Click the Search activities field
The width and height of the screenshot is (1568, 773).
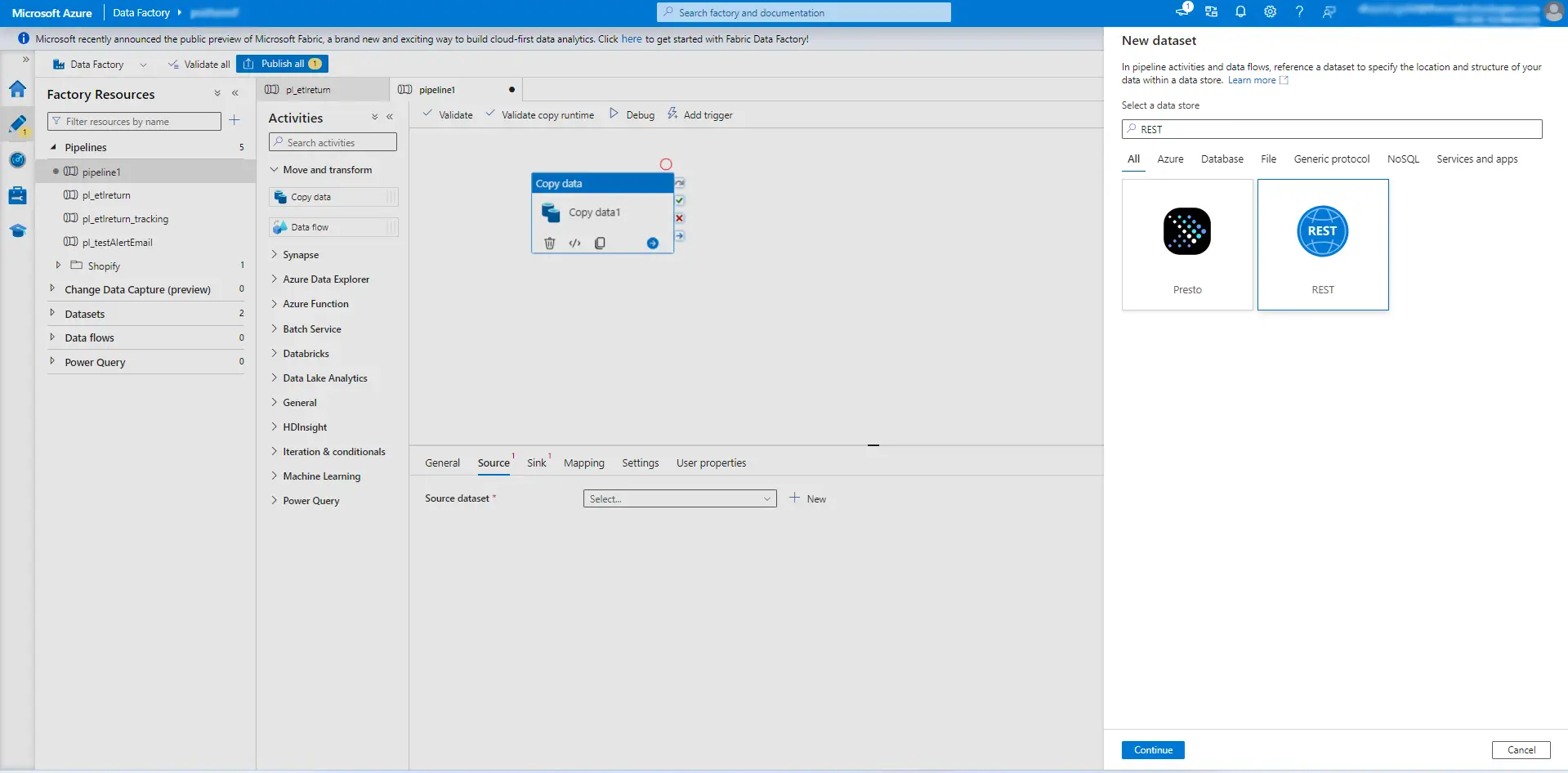point(333,142)
